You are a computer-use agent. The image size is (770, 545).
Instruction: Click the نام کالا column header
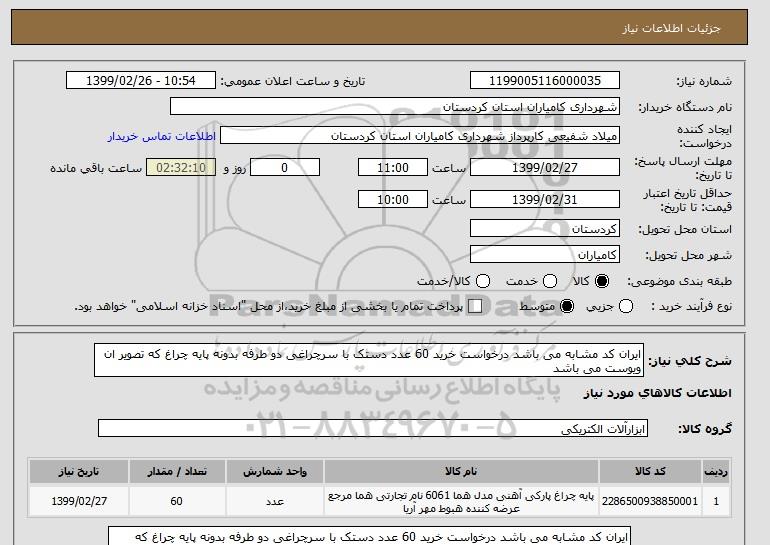pos(461,471)
